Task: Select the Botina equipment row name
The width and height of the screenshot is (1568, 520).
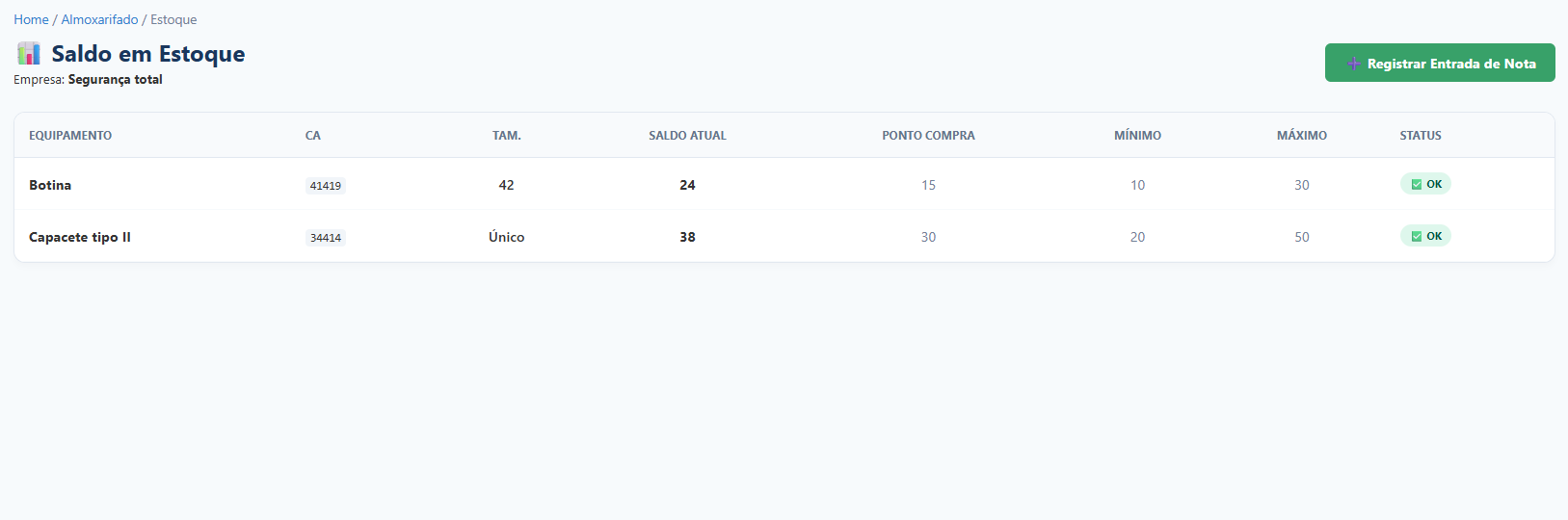Action: point(50,185)
